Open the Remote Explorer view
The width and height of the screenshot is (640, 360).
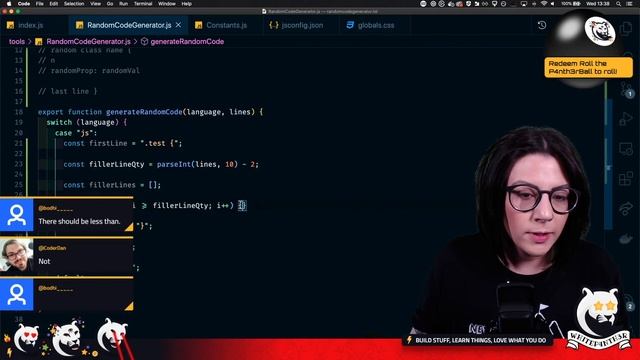(626, 149)
